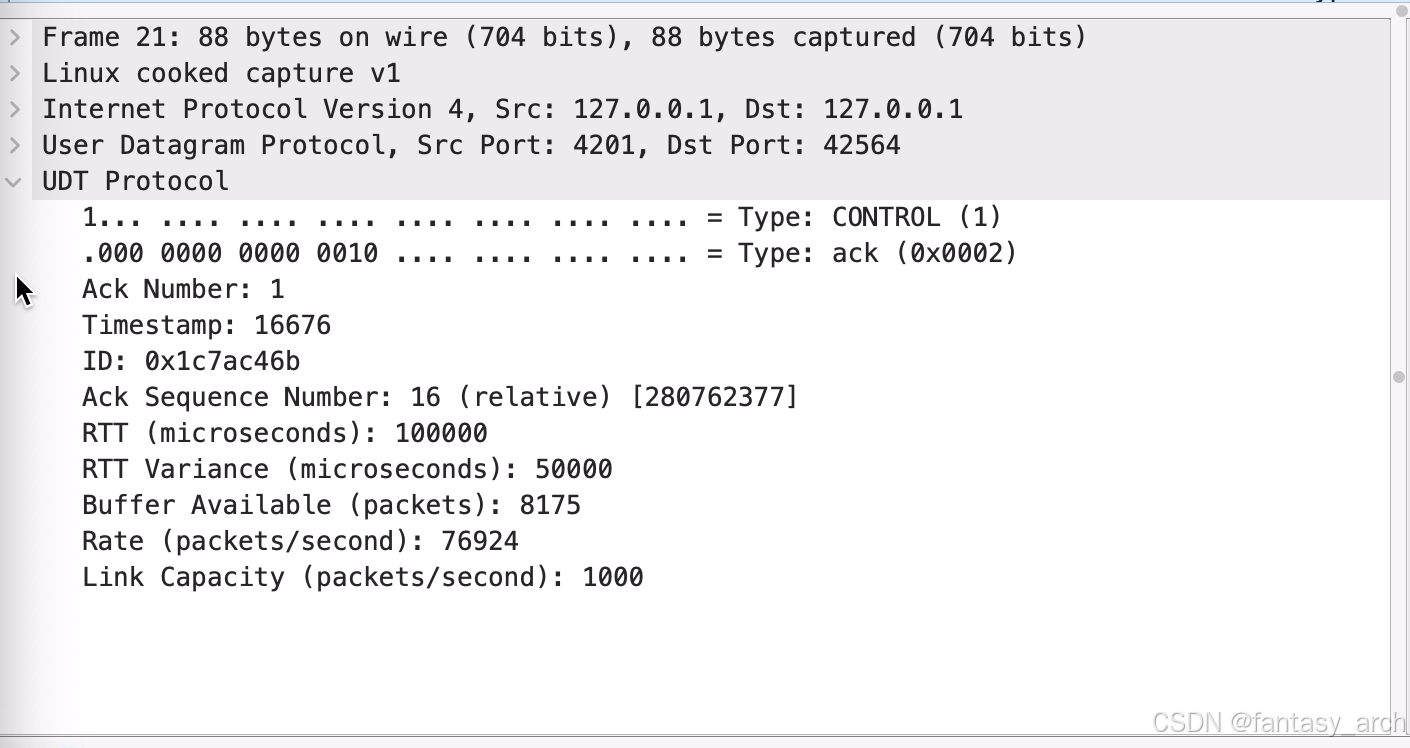1410x748 pixels.
Task: Expand the Frame 21 details row
Action: (14, 37)
